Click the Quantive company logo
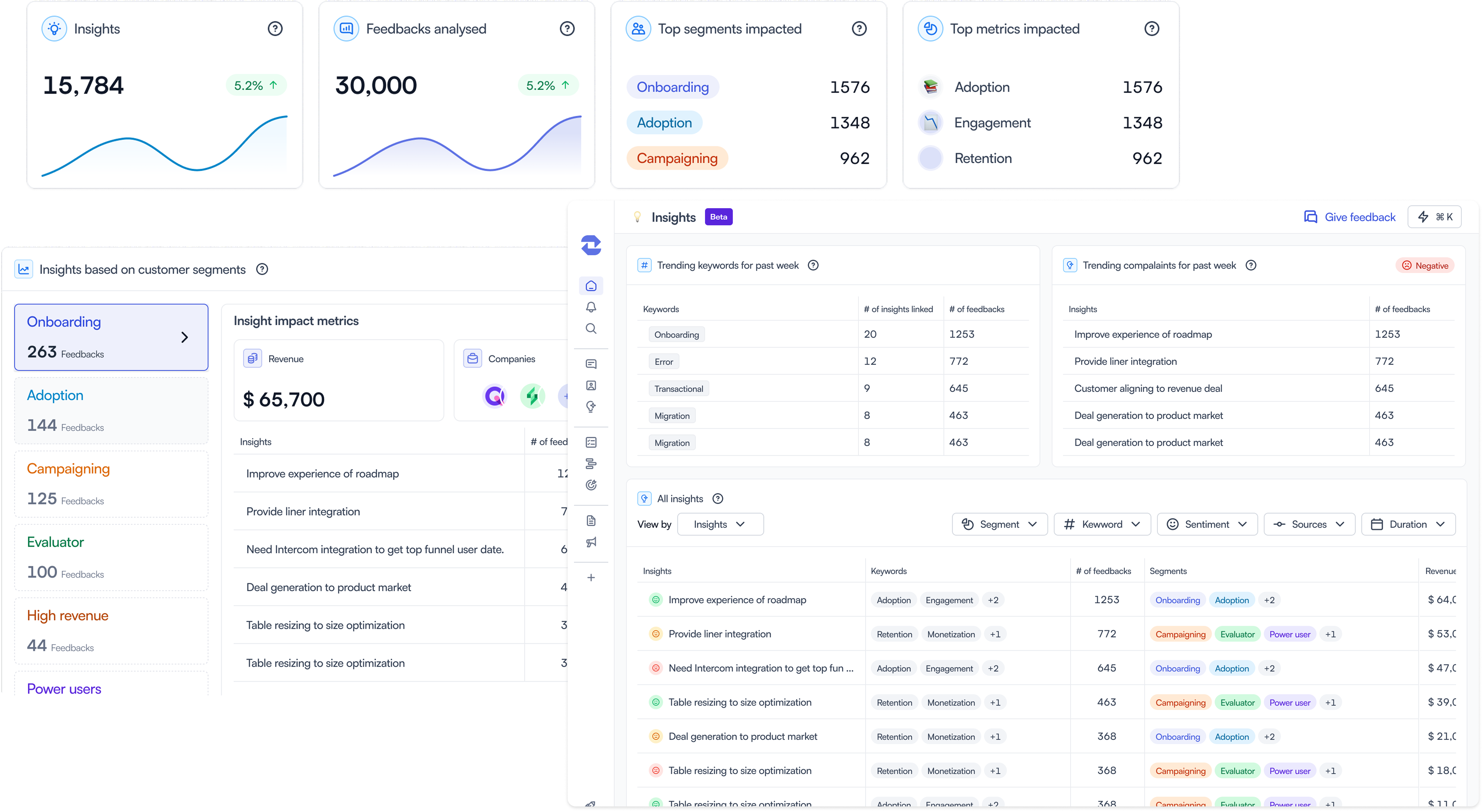This screenshot has width=1483, height=812. click(x=495, y=396)
